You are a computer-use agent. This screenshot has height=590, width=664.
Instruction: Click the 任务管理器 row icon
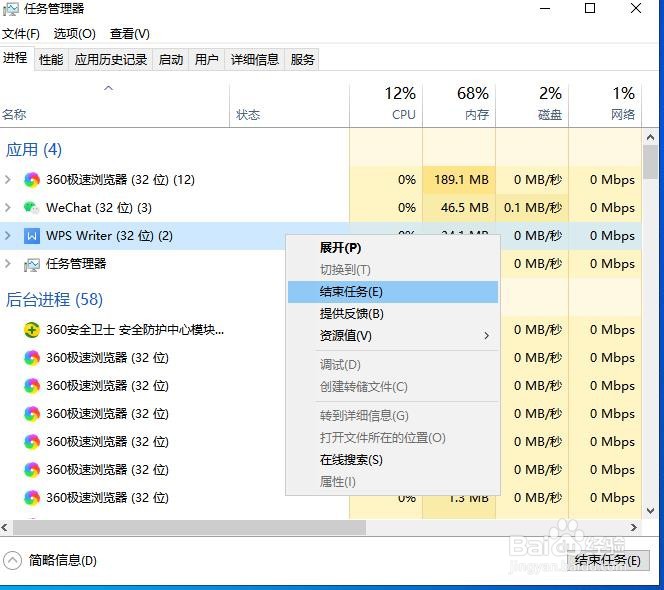click(x=32, y=264)
